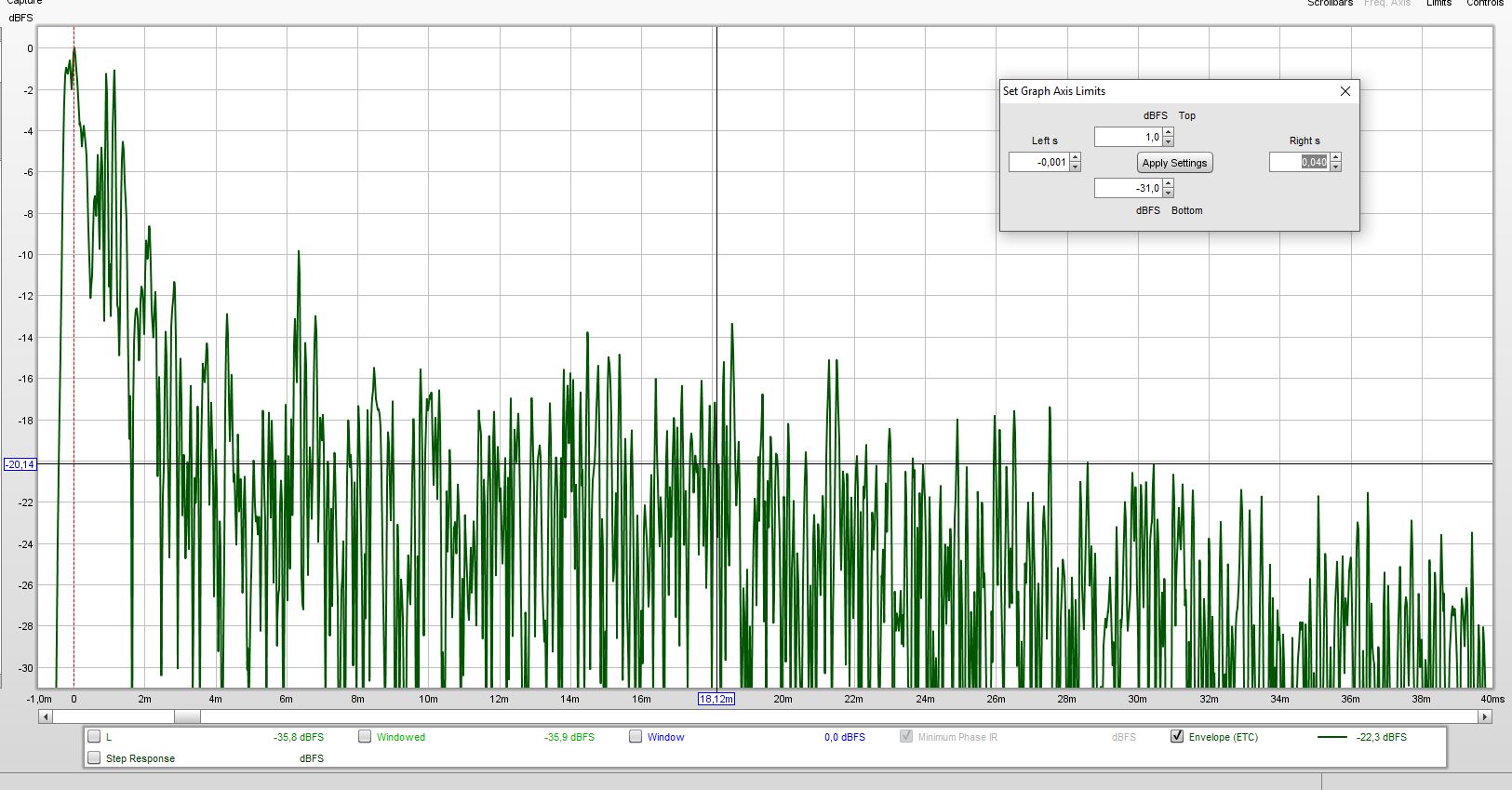Click the Right s input field

[1300, 163]
